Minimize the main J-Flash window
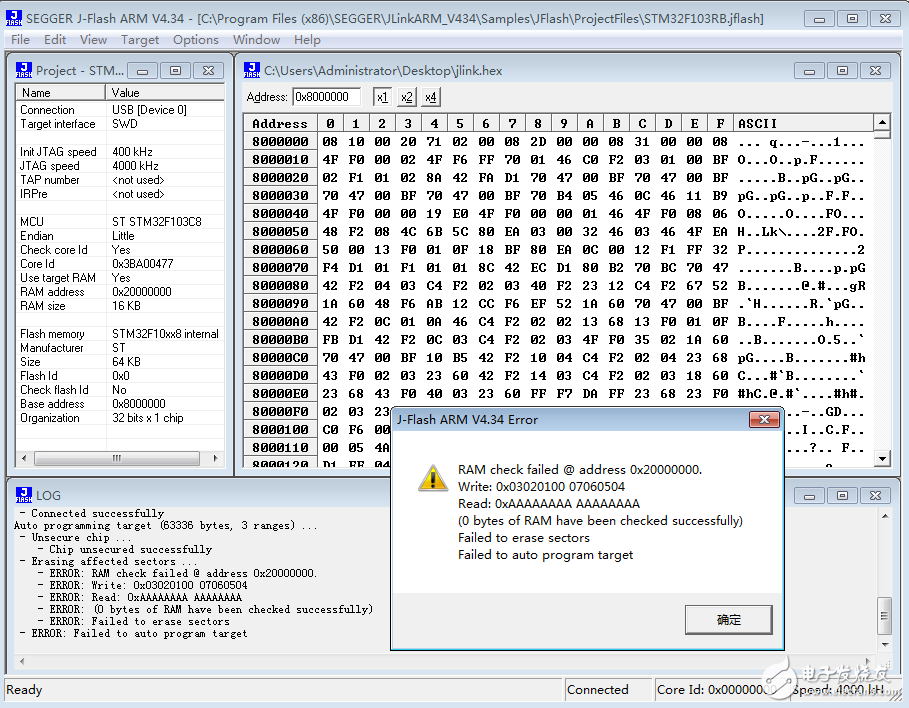Screen dimensions: 909x708 (819, 19)
